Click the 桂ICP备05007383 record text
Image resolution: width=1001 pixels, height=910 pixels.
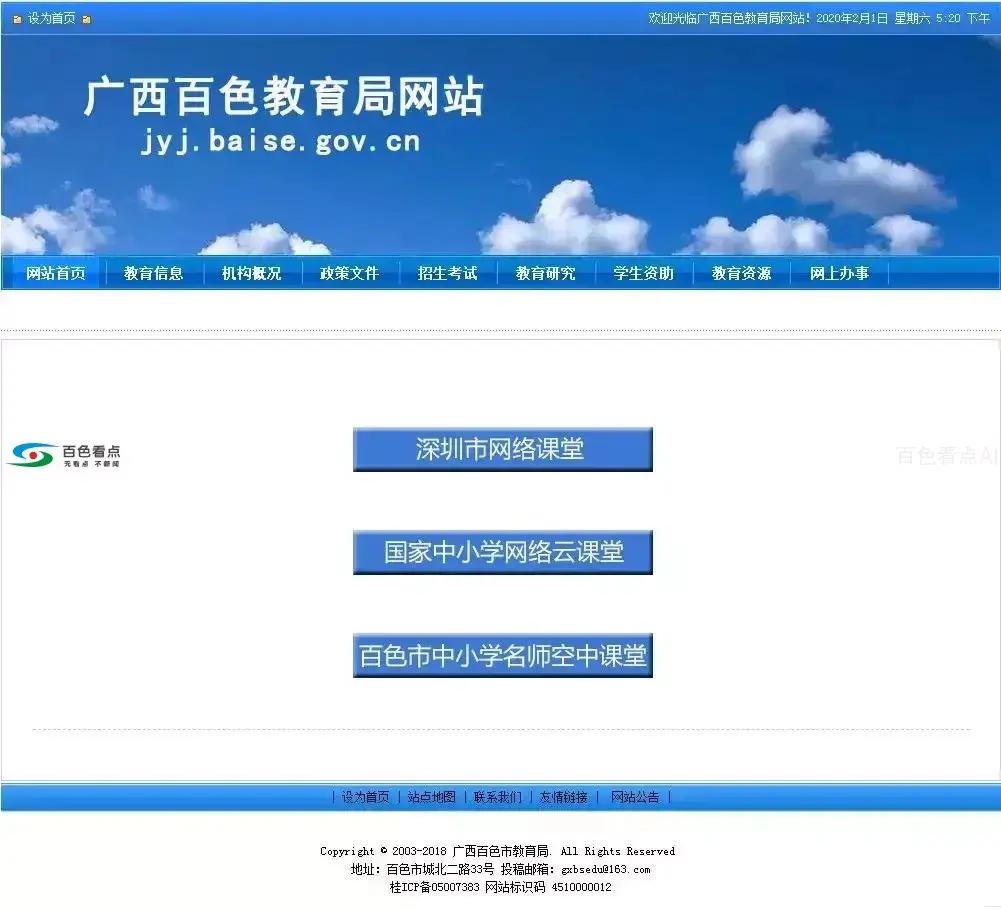click(x=435, y=887)
